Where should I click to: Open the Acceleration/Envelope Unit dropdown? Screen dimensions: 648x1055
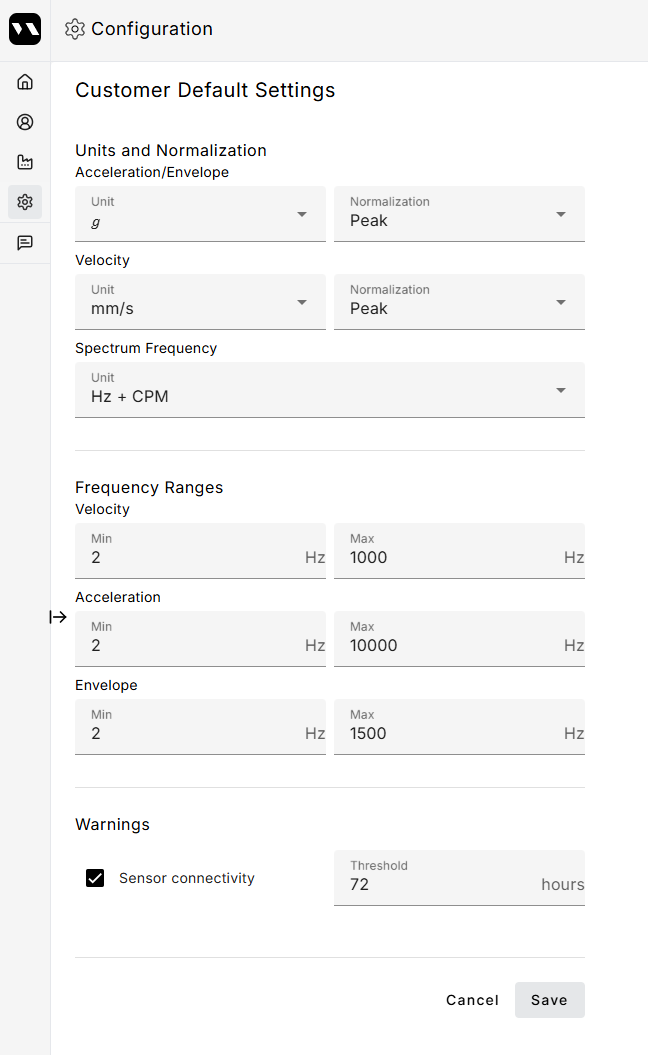pos(200,214)
